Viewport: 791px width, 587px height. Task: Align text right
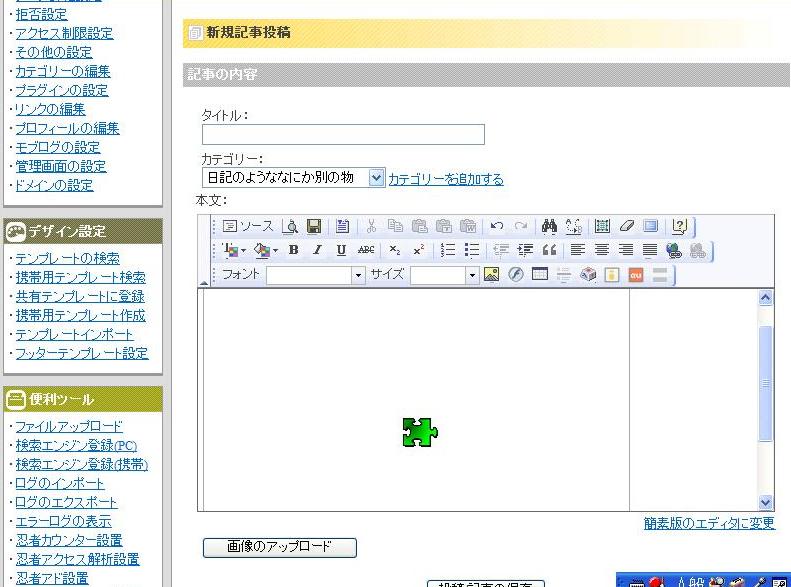[626, 250]
